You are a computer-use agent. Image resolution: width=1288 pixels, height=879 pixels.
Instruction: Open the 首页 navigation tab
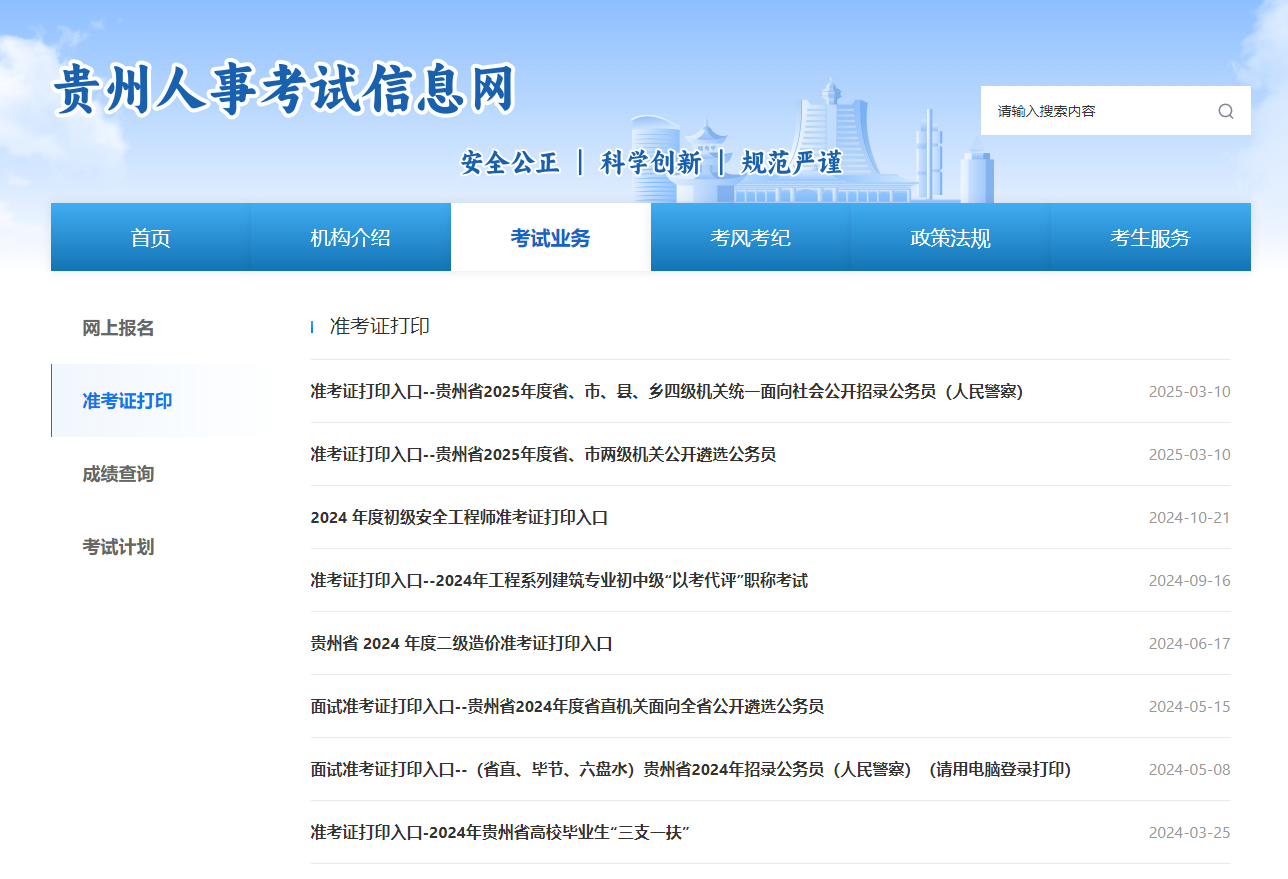(x=151, y=238)
